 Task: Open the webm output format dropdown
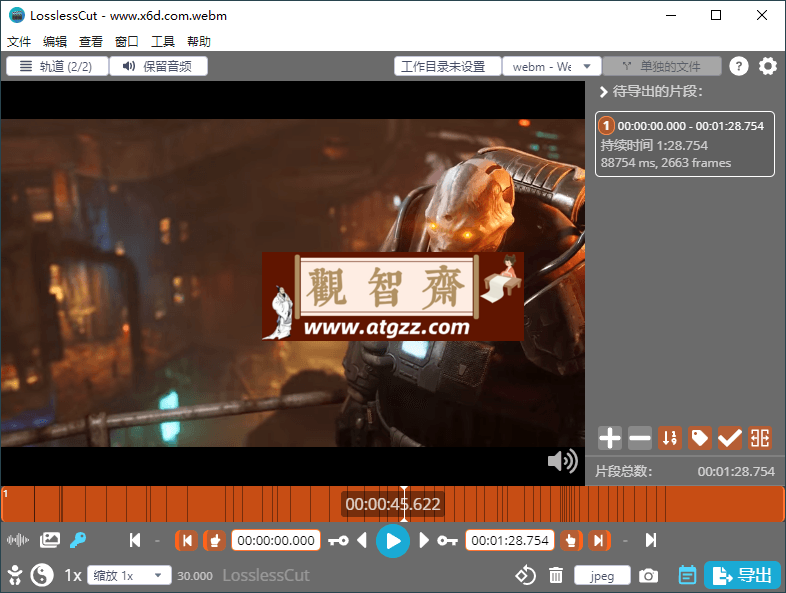click(551, 66)
